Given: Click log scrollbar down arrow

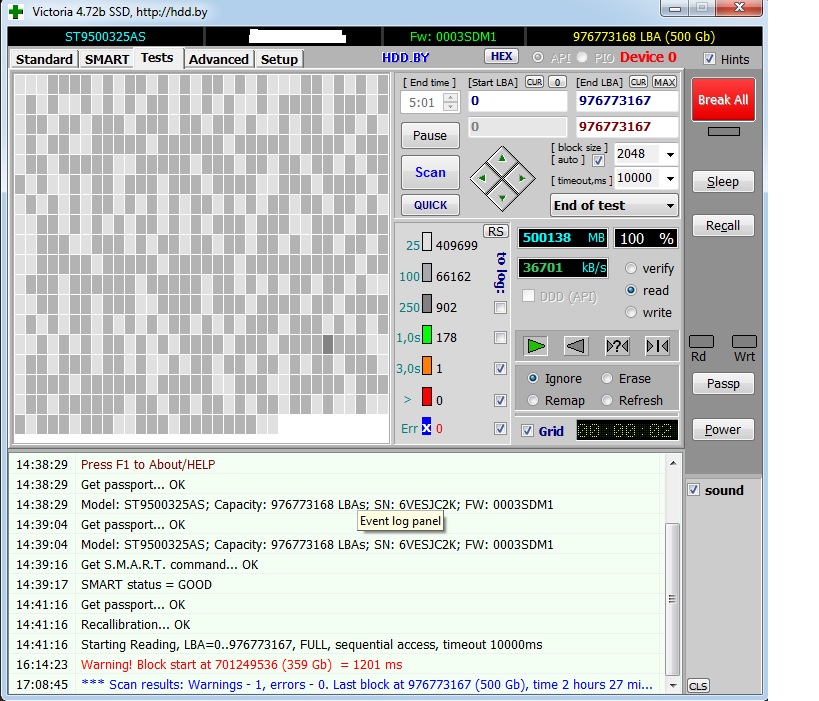Looking at the screenshot, I should click(673, 685).
